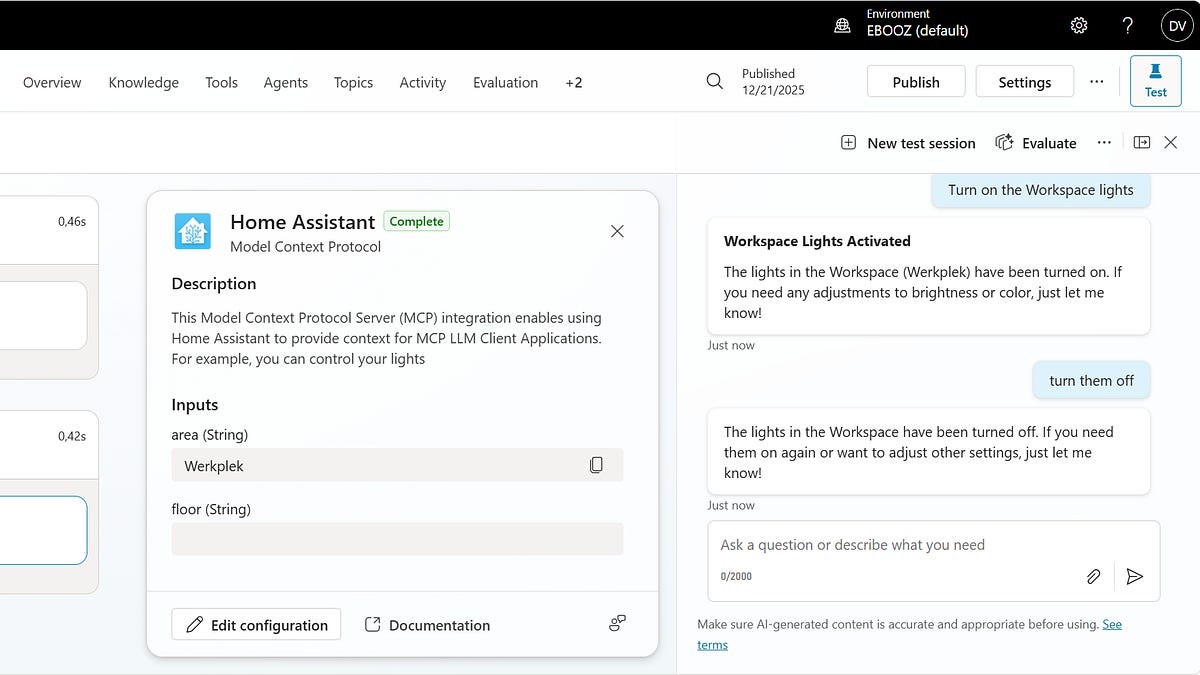1200x675 pixels.
Task: Close the test panel
Action: [x=1171, y=143]
